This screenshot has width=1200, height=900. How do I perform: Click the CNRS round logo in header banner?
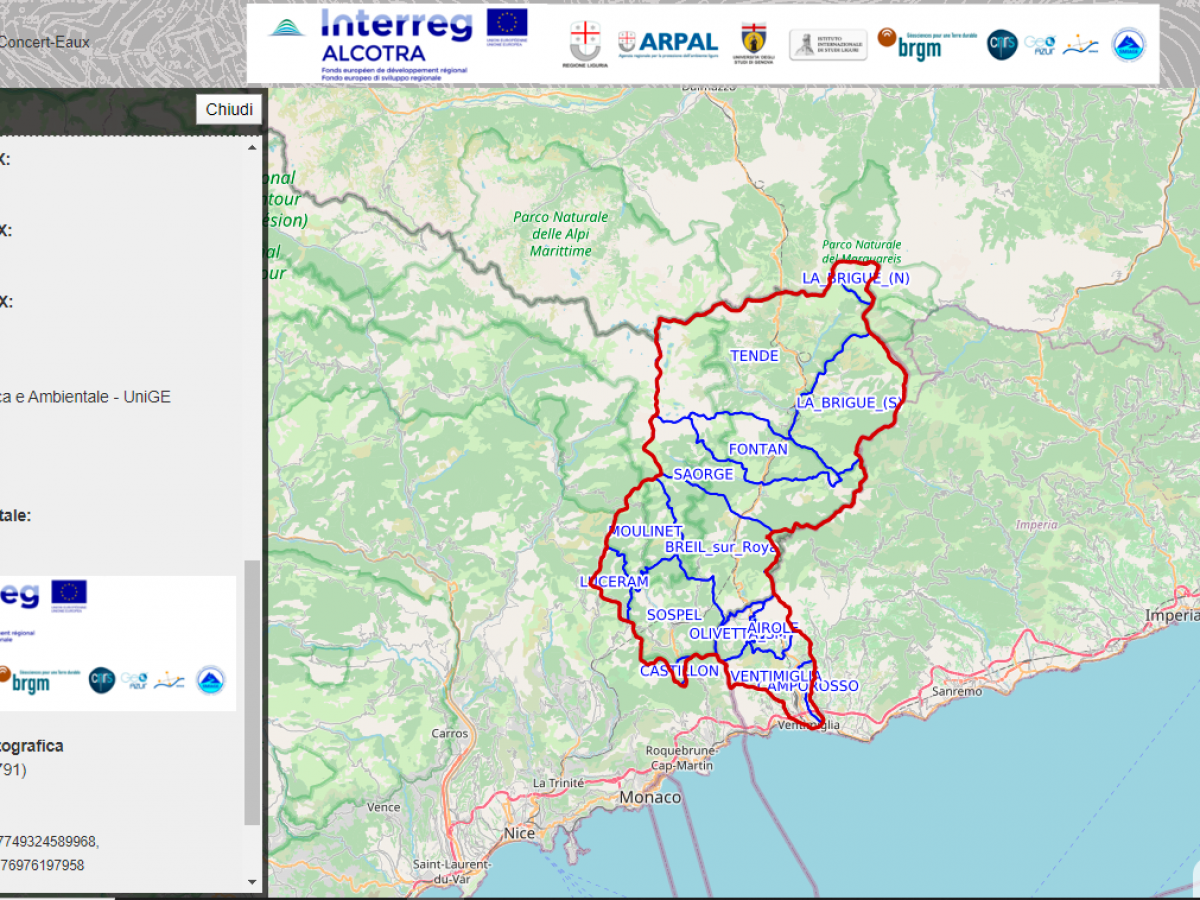pyautogui.click(x=1002, y=44)
